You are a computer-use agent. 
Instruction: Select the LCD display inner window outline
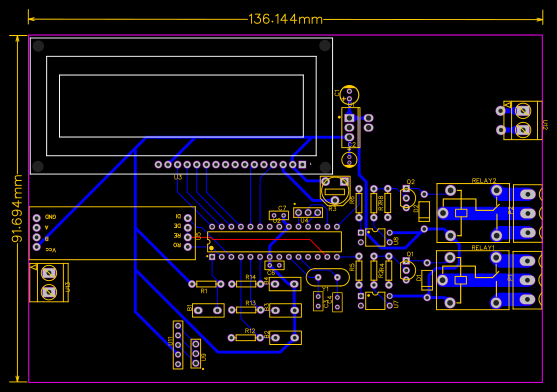pos(182,106)
